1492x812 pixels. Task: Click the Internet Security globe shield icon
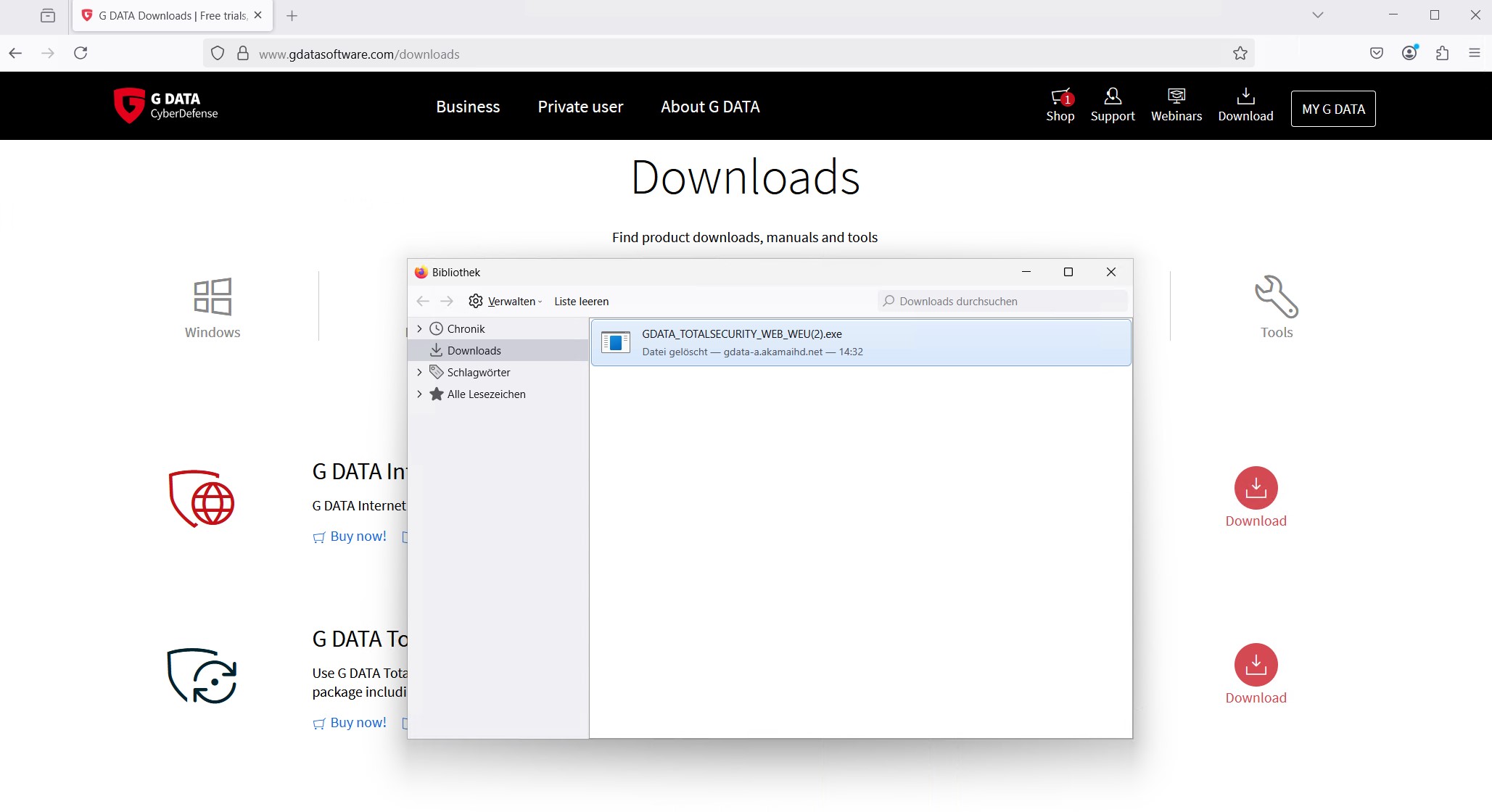tap(202, 499)
